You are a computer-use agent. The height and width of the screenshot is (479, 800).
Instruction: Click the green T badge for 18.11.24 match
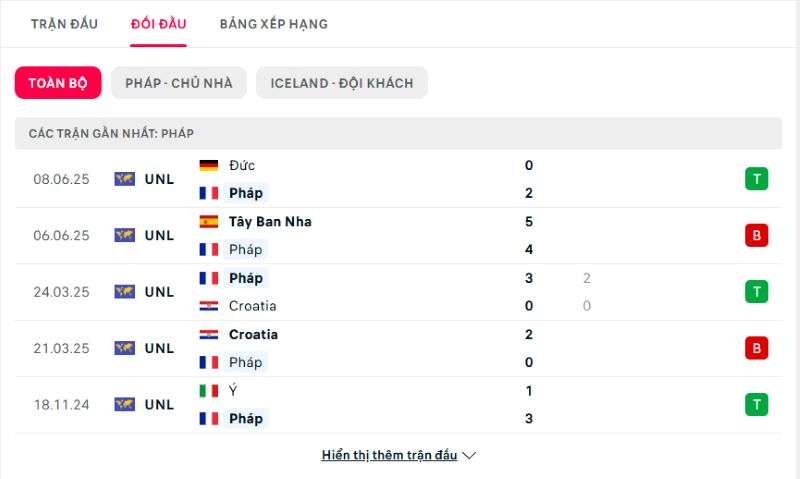coord(756,405)
